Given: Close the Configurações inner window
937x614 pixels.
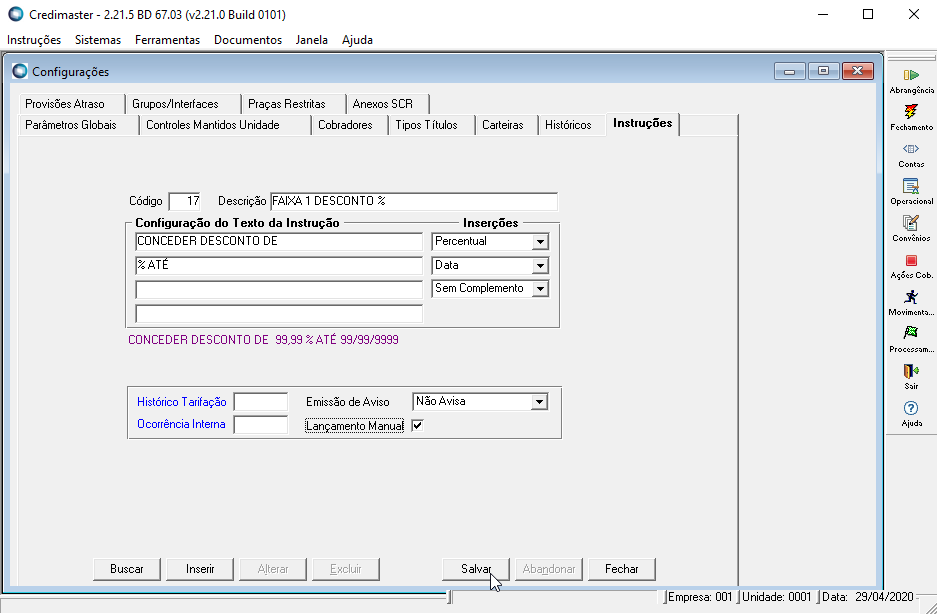Looking at the screenshot, I should pos(858,71).
